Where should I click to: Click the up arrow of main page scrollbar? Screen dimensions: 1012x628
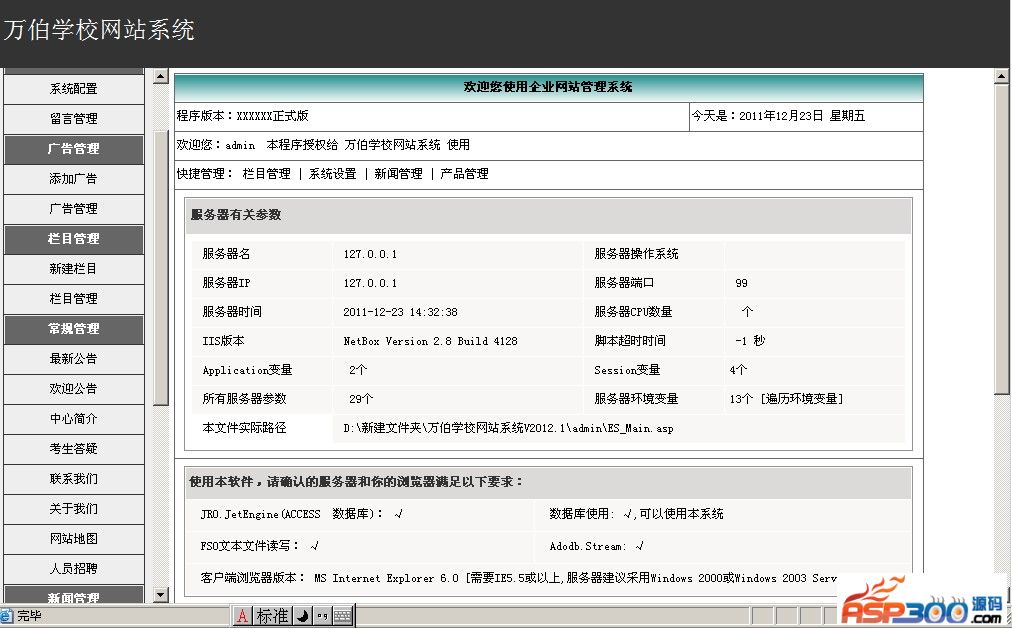click(x=1001, y=76)
